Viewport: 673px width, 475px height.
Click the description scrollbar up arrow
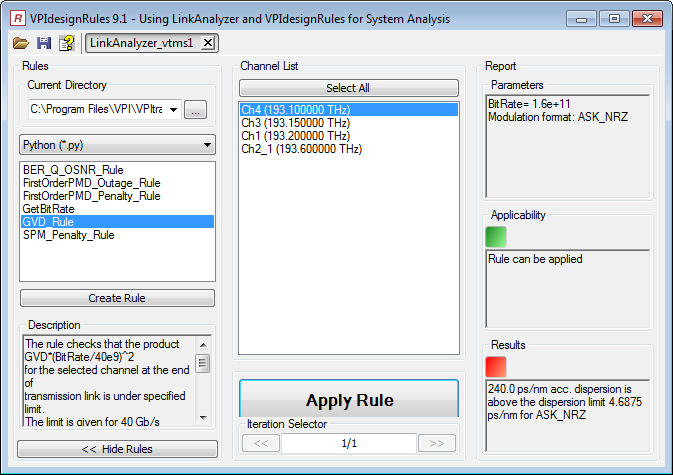click(x=203, y=345)
